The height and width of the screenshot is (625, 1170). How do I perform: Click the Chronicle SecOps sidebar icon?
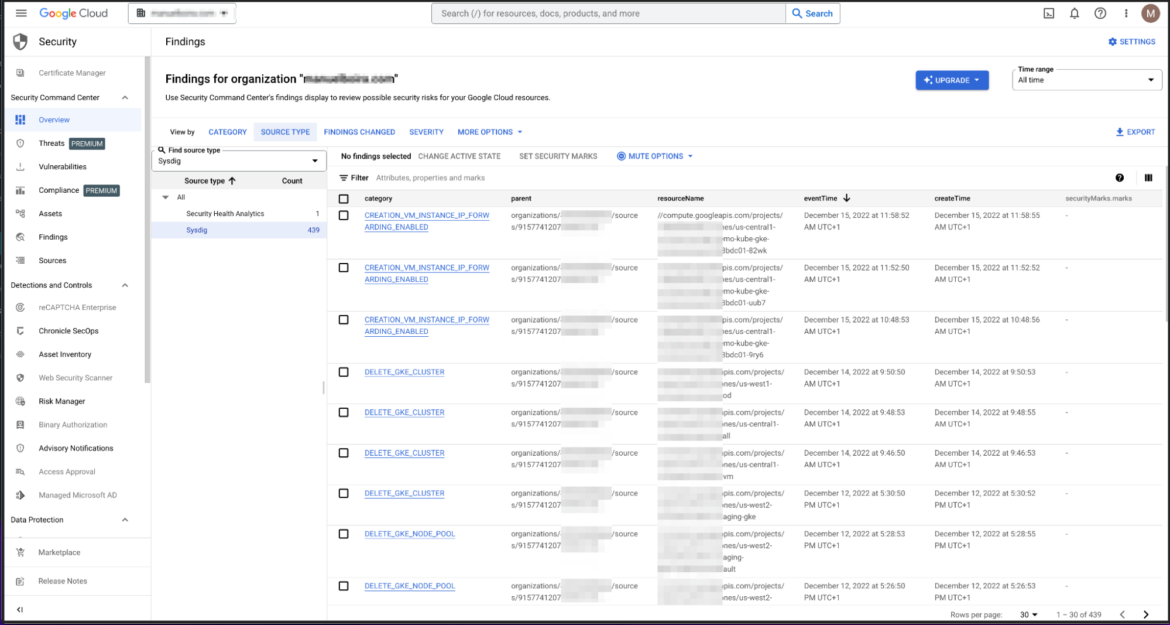coord(20,330)
